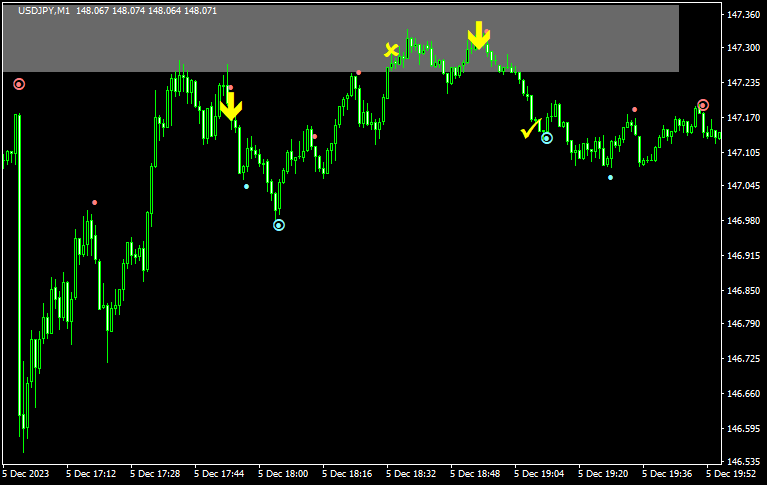Select the 5 Dec 2023 date label
The width and height of the screenshot is (767, 485).
25,473
